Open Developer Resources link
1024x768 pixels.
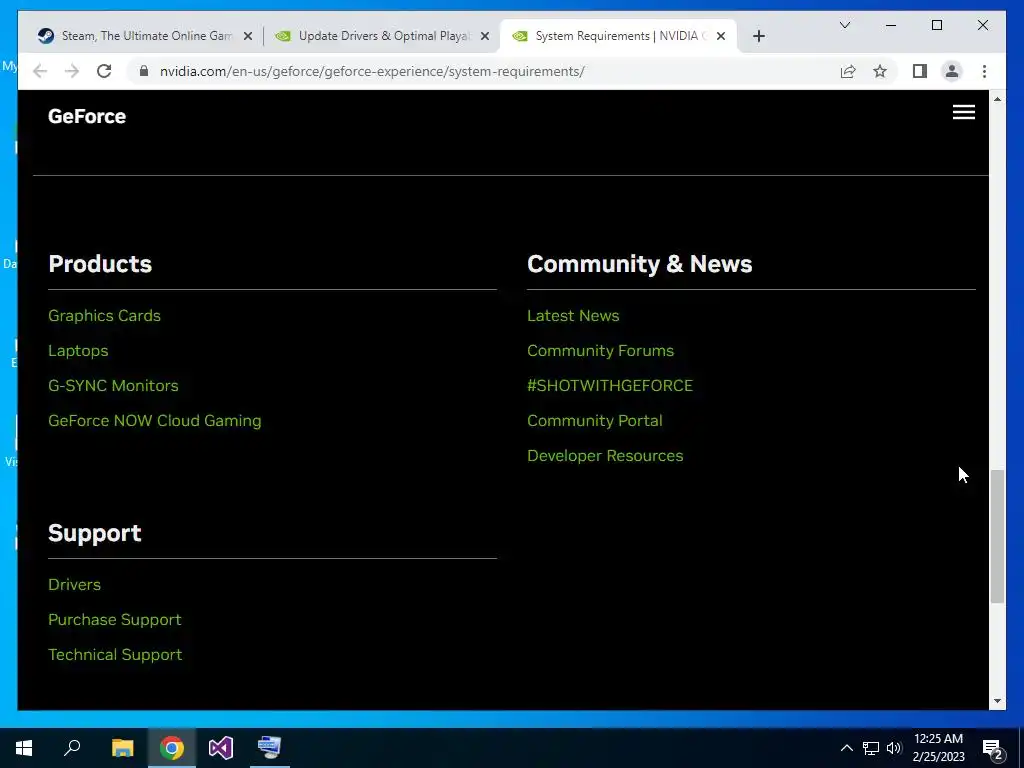[x=605, y=456]
